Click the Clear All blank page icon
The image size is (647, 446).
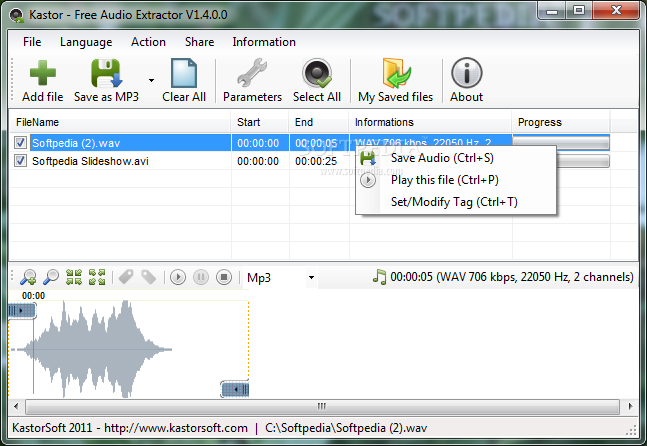coord(184,73)
